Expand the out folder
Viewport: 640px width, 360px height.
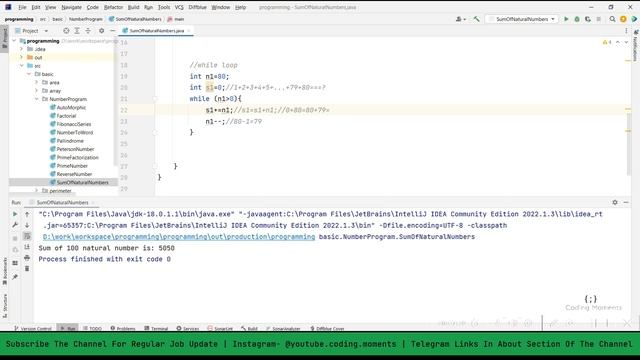pyautogui.click(x=22, y=58)
